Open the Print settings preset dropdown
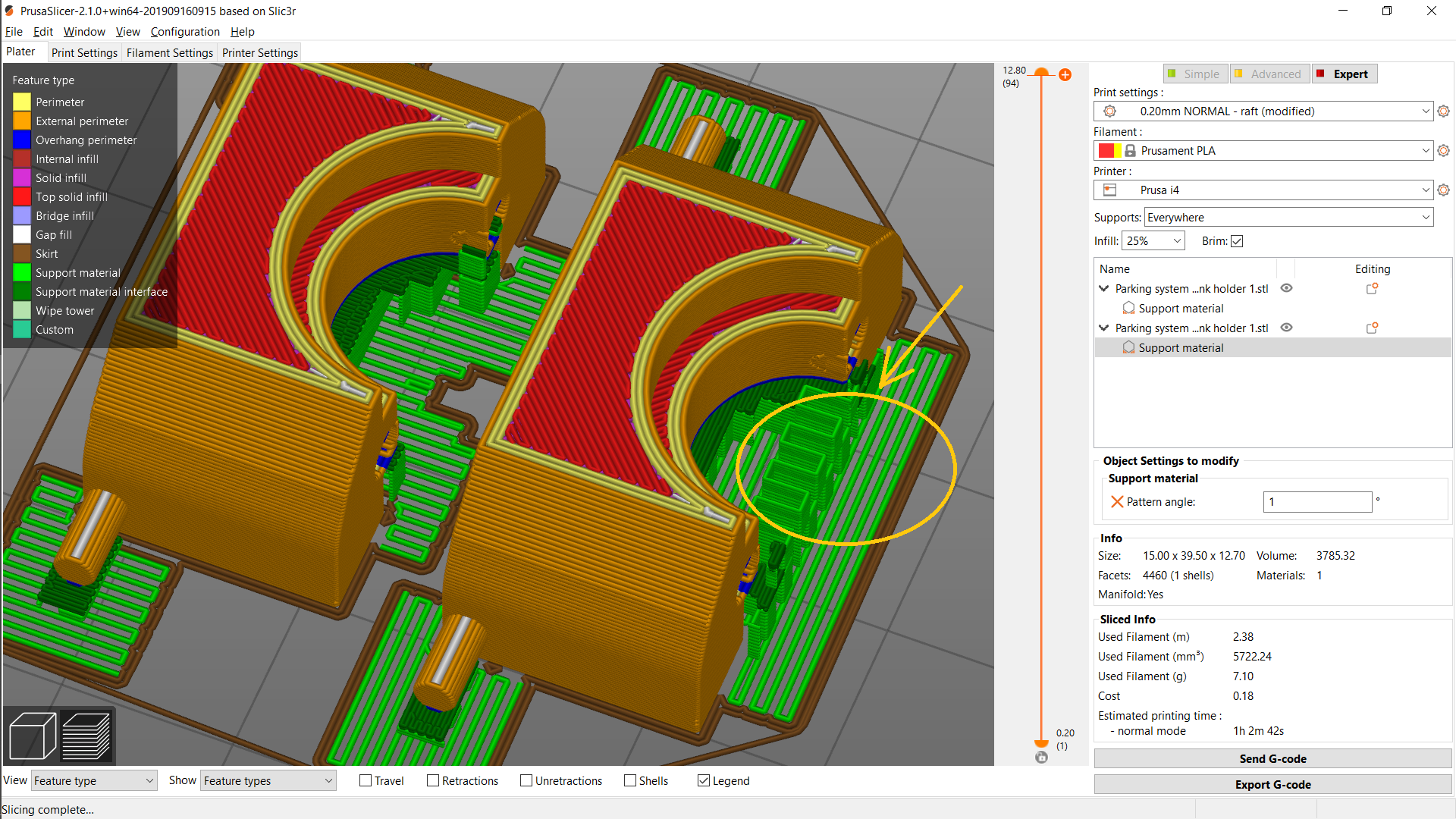This screenshot has width=1456, height=819. pos(1263,111)
